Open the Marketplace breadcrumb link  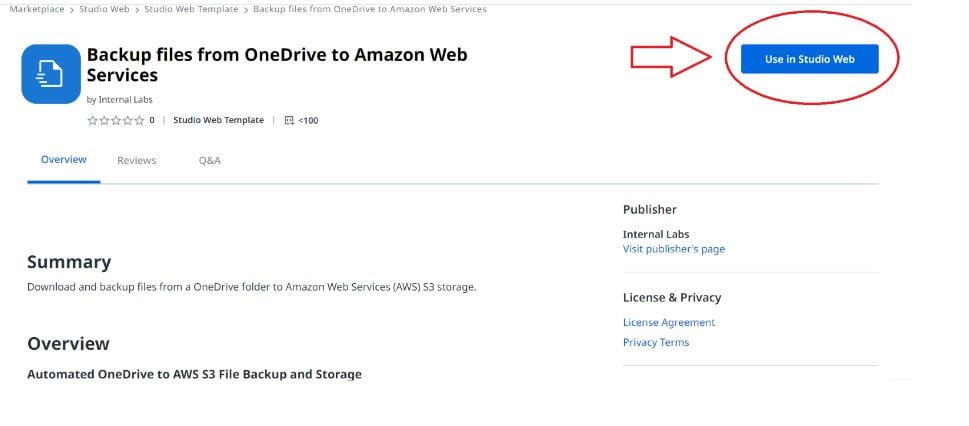point(36,9)
